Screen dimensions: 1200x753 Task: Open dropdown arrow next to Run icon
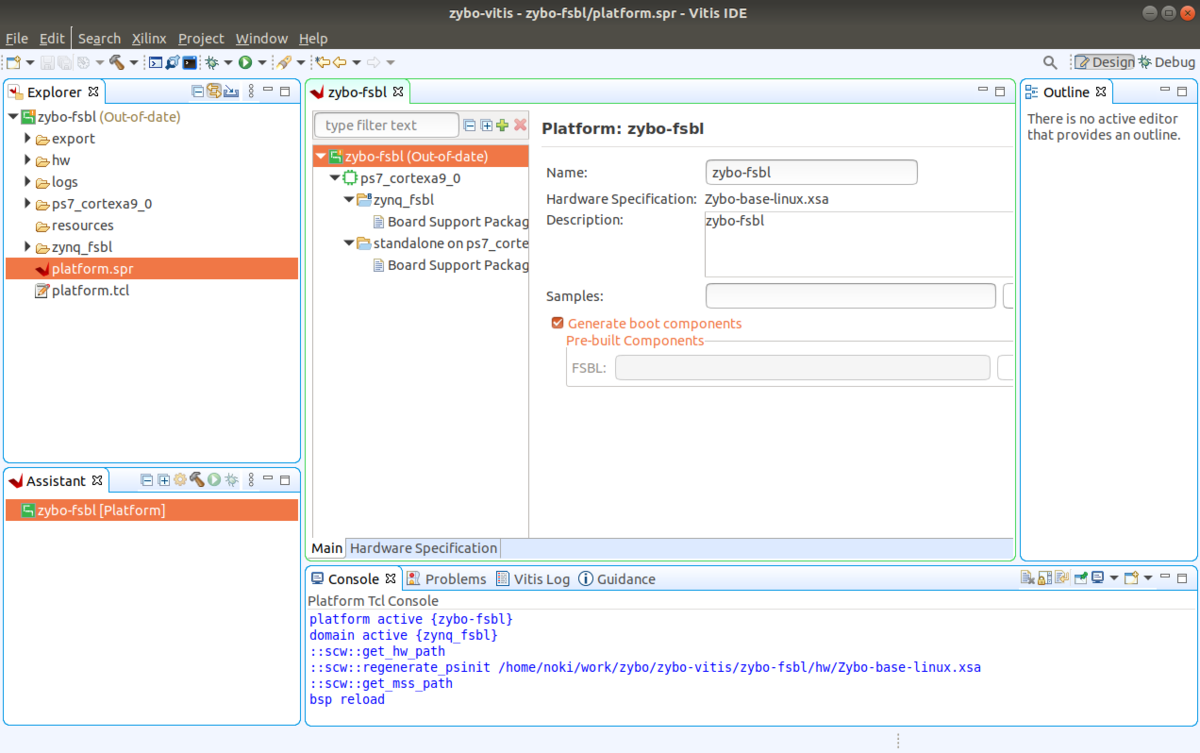pos(262,62)
